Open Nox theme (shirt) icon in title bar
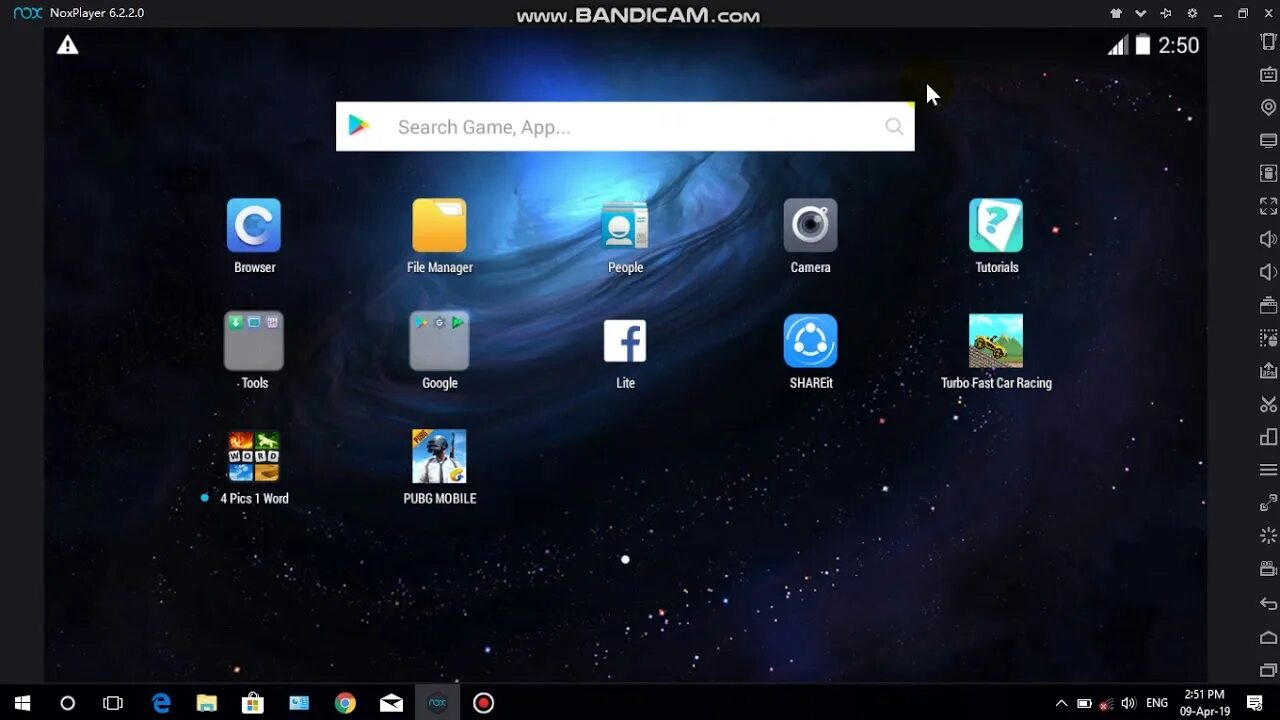This screenshot has height=720, width=1280. tap(1116, 13)
